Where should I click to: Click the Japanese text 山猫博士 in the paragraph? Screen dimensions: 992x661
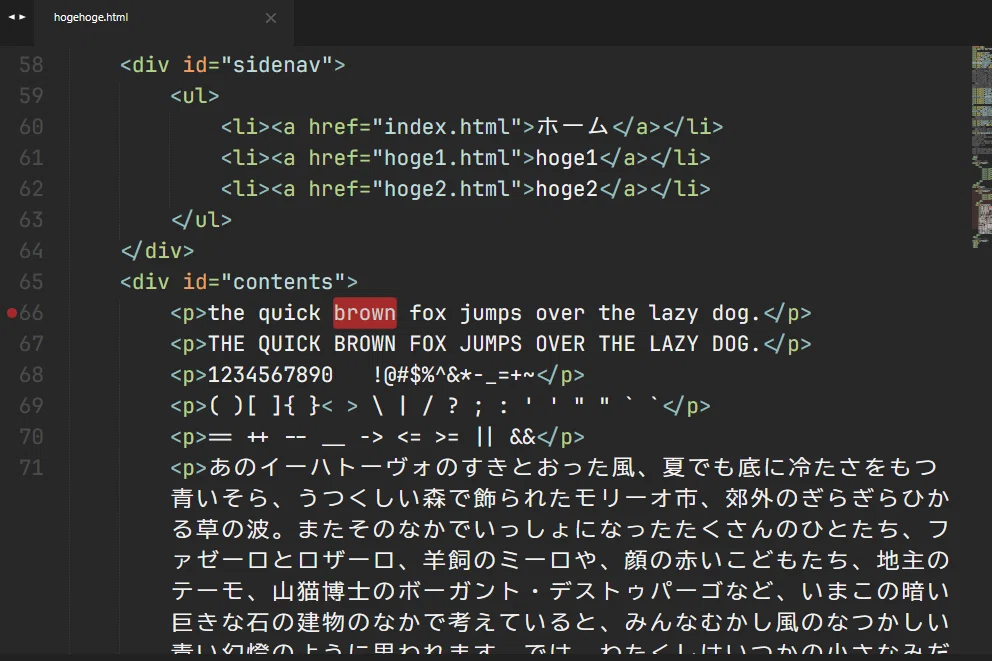(321, 591)
